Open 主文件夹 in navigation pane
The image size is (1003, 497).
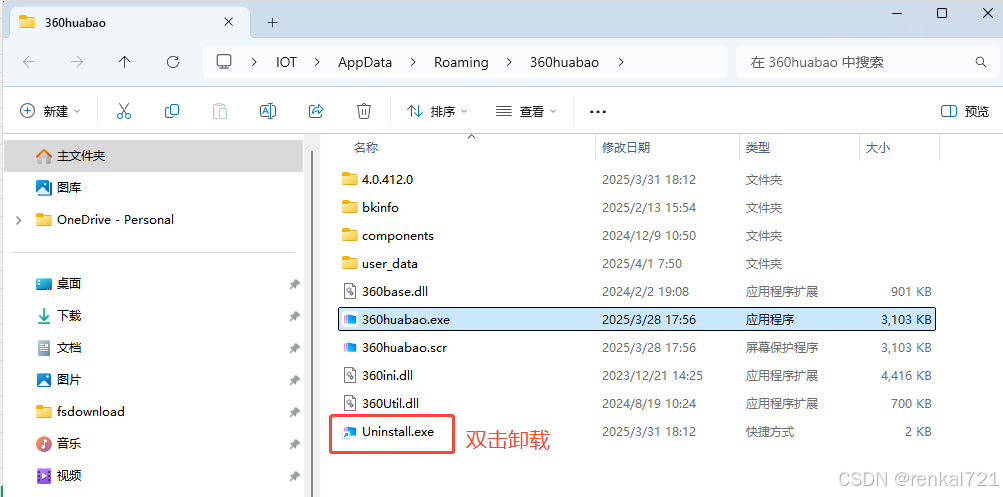(154, 156)
